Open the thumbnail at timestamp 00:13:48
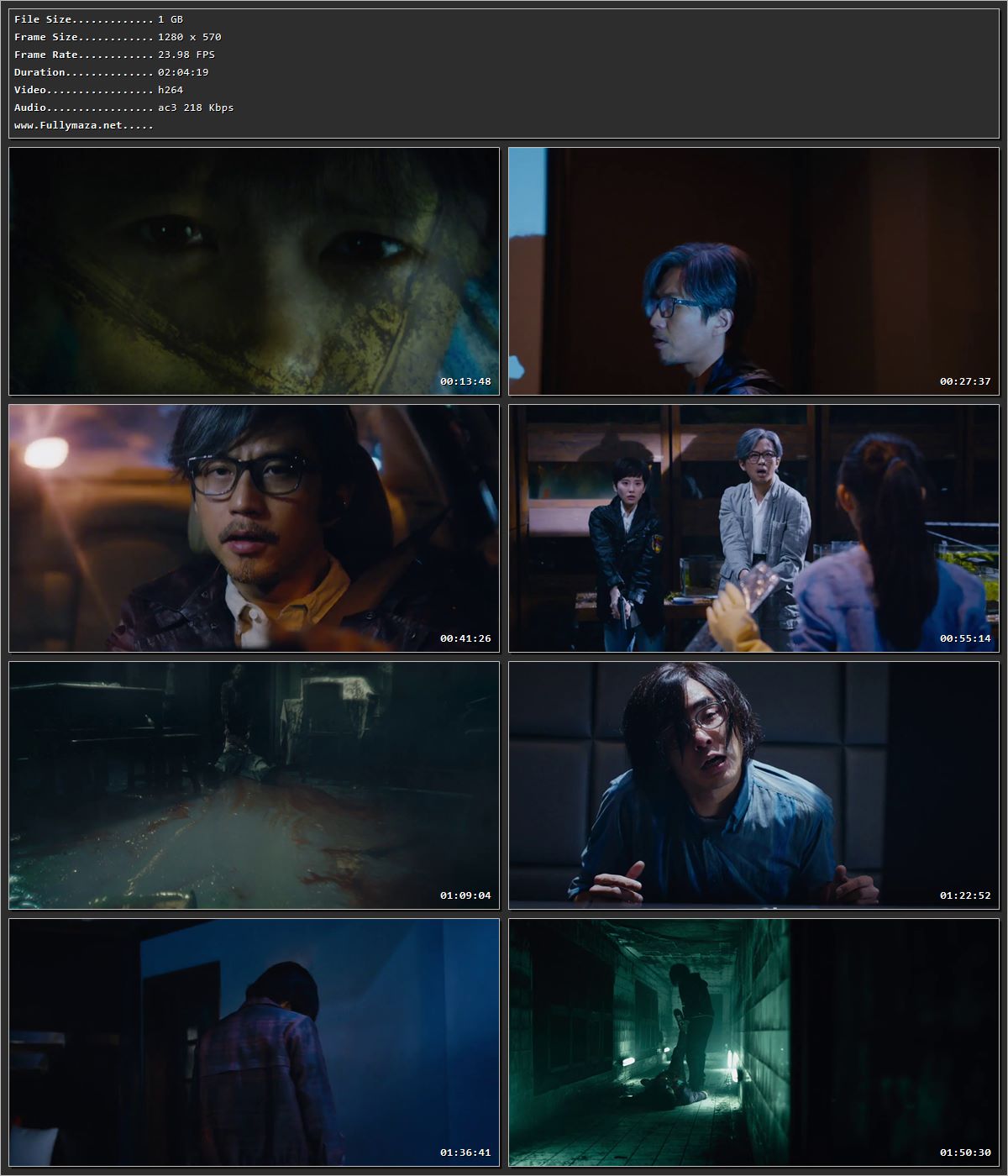 pos(254,271)
